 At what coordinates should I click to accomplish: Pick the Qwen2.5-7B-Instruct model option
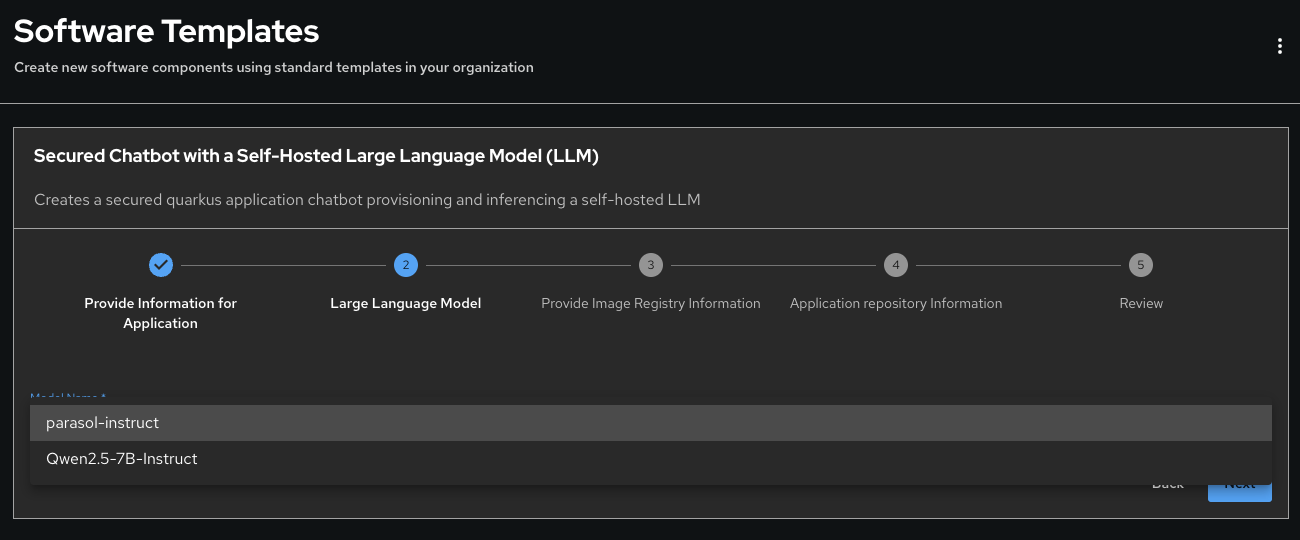point(122,459)
